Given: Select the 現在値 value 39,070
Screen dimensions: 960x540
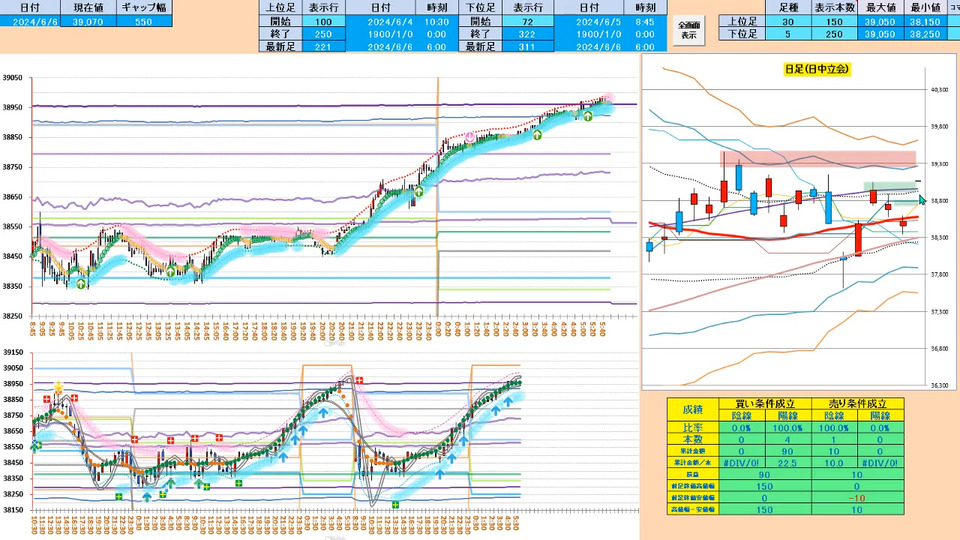Looking at the screenshot, I should pos(88,21).
